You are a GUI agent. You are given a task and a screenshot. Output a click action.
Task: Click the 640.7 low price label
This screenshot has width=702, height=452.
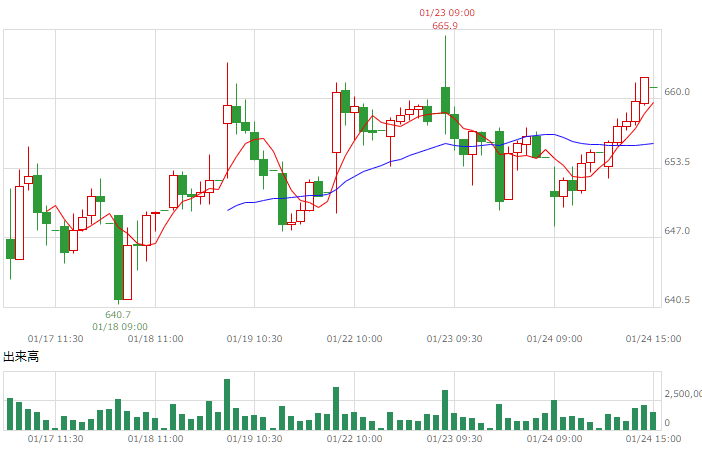(x=118, y=315)
